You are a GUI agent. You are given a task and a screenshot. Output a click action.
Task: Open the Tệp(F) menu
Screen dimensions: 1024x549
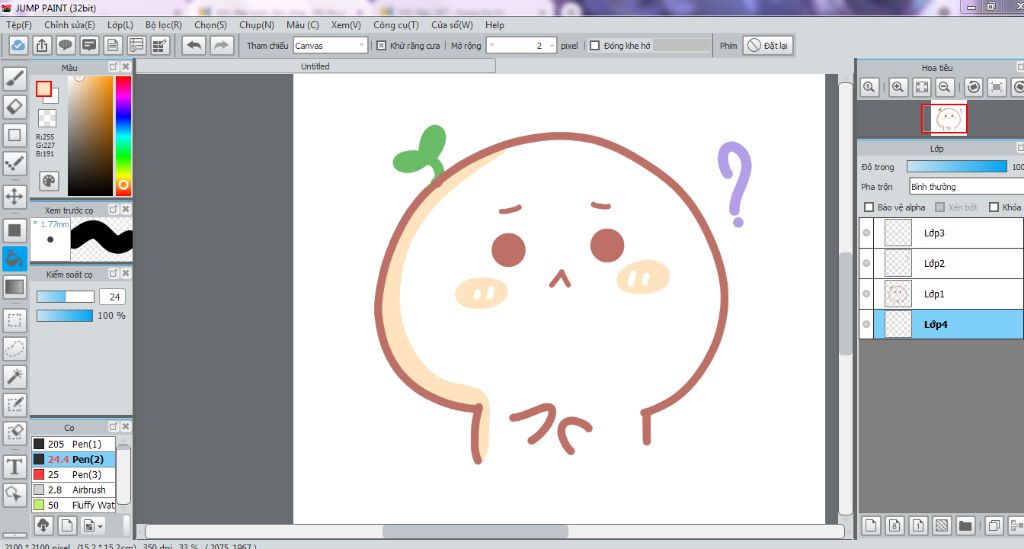19,25
